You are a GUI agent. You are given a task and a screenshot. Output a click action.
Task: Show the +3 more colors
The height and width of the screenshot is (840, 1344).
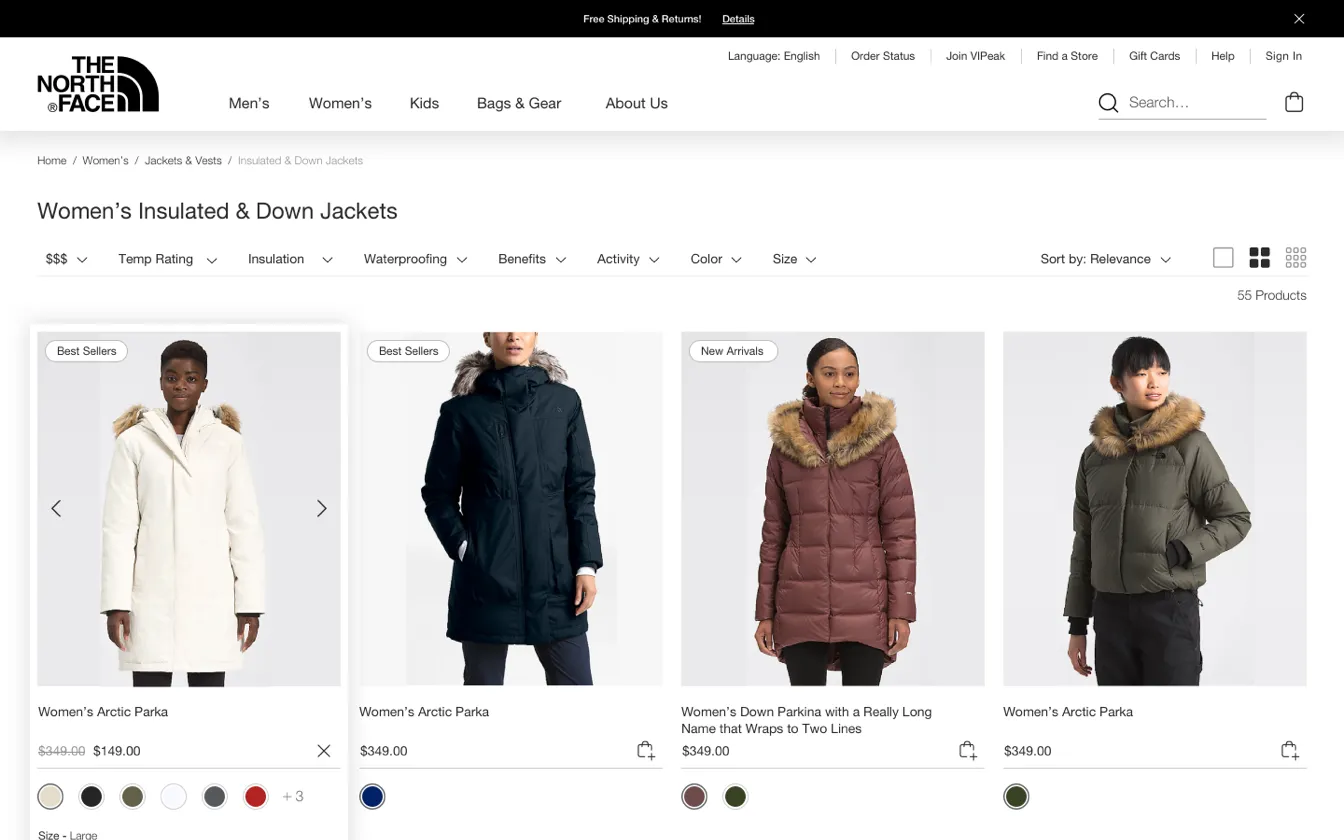coord(293,796)
